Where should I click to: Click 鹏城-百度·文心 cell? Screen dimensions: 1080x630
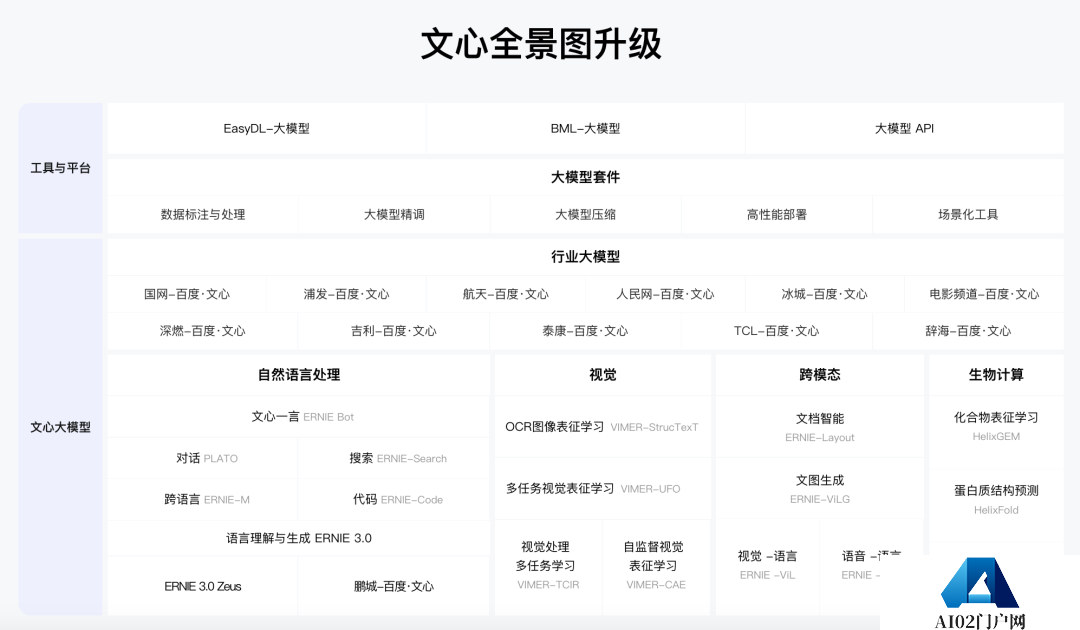click(x=394, y=586)
